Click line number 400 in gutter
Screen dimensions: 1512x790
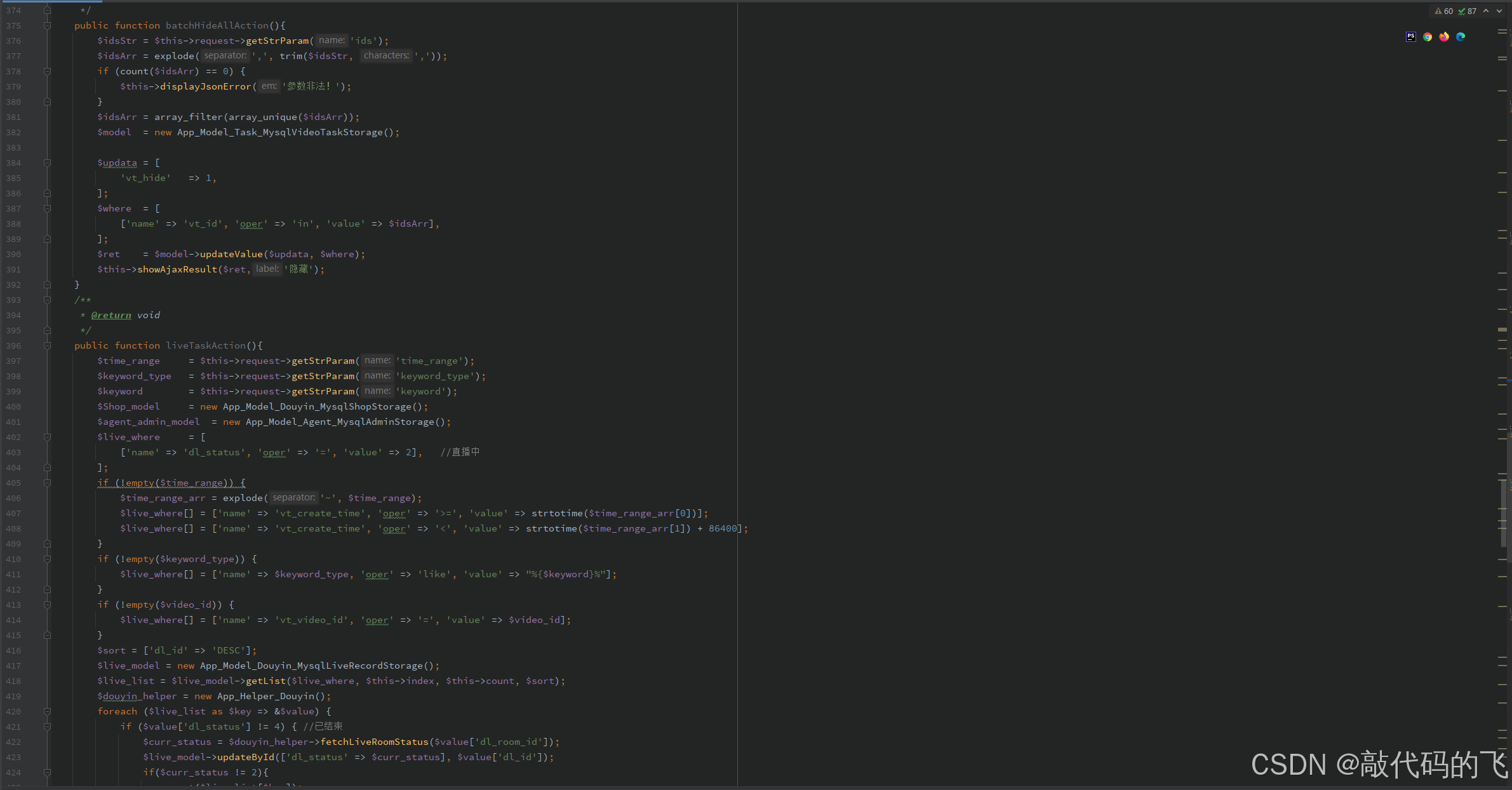coord(13,406)
